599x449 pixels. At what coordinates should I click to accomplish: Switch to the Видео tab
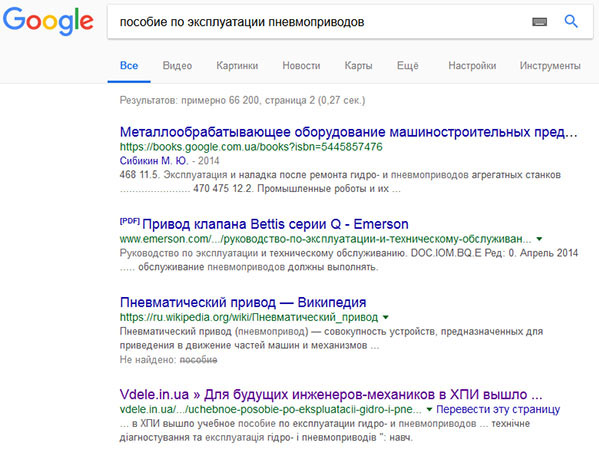177,66
